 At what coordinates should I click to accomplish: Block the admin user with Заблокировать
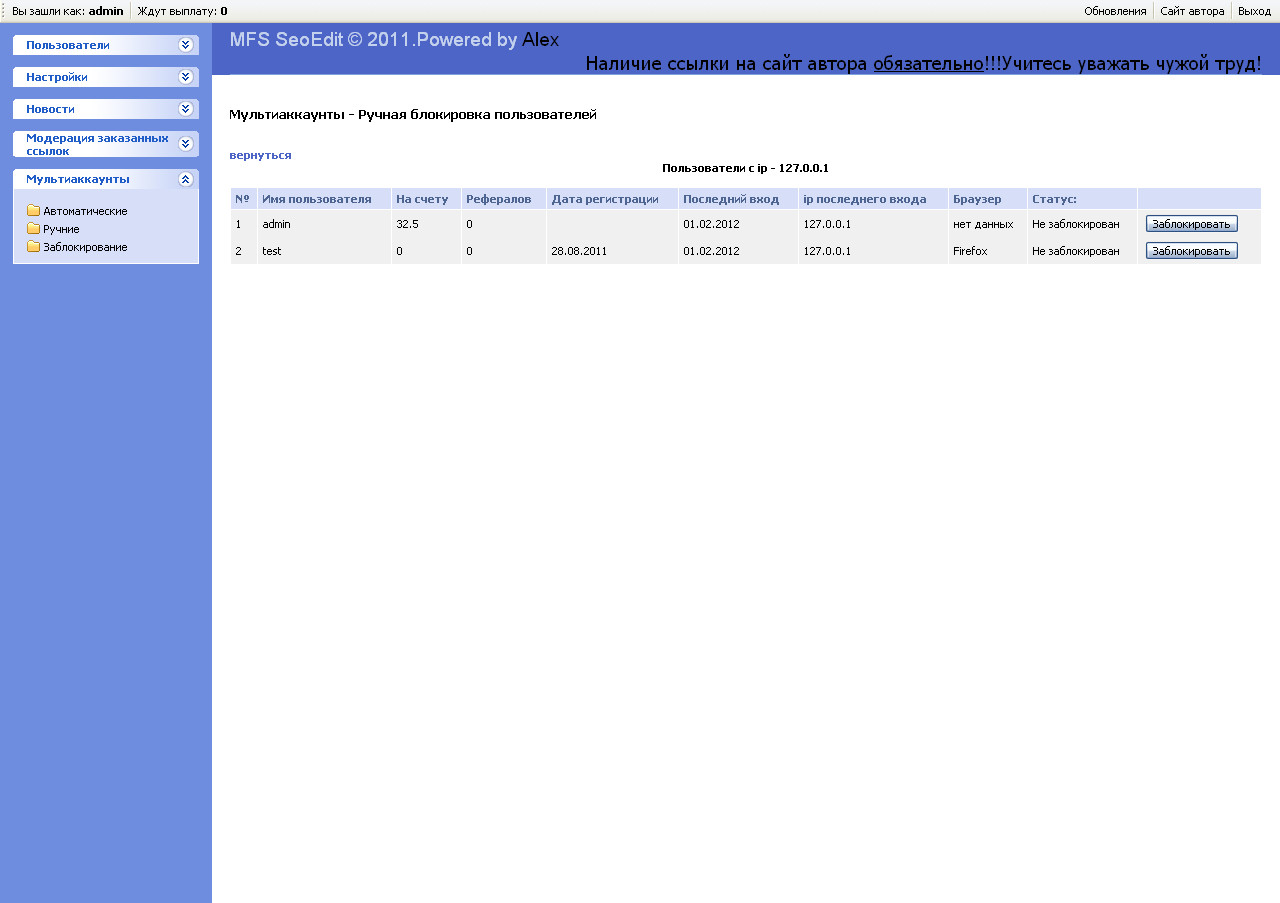1192,224
